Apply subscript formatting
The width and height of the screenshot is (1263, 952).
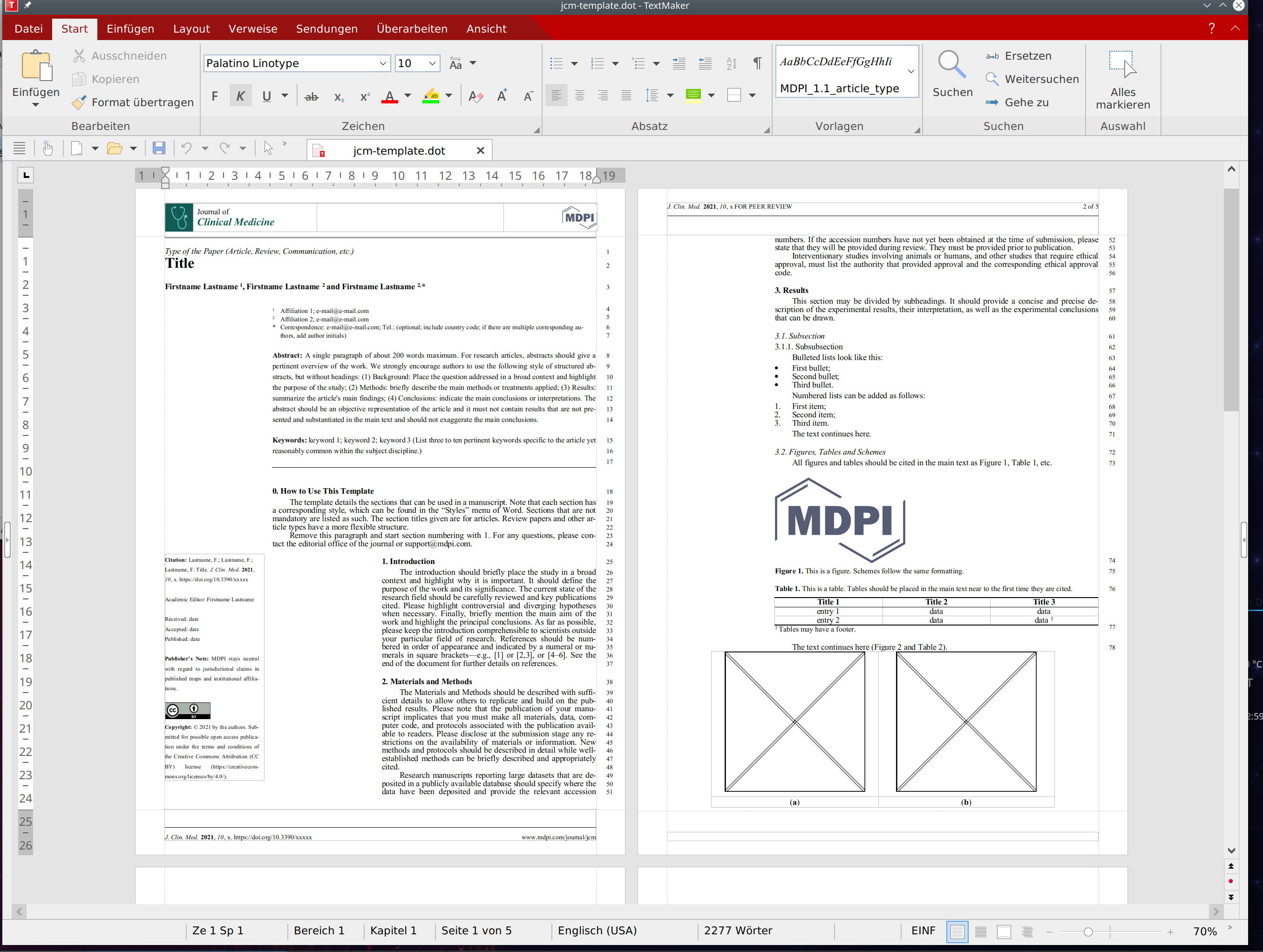click(339, 96)
